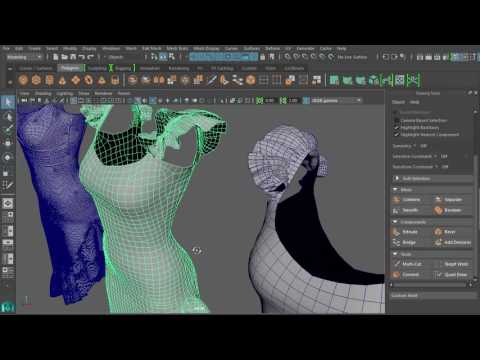
Task: Click the Modeling Toolkit horizontal scrollbar
Action: tap(430, 285)
